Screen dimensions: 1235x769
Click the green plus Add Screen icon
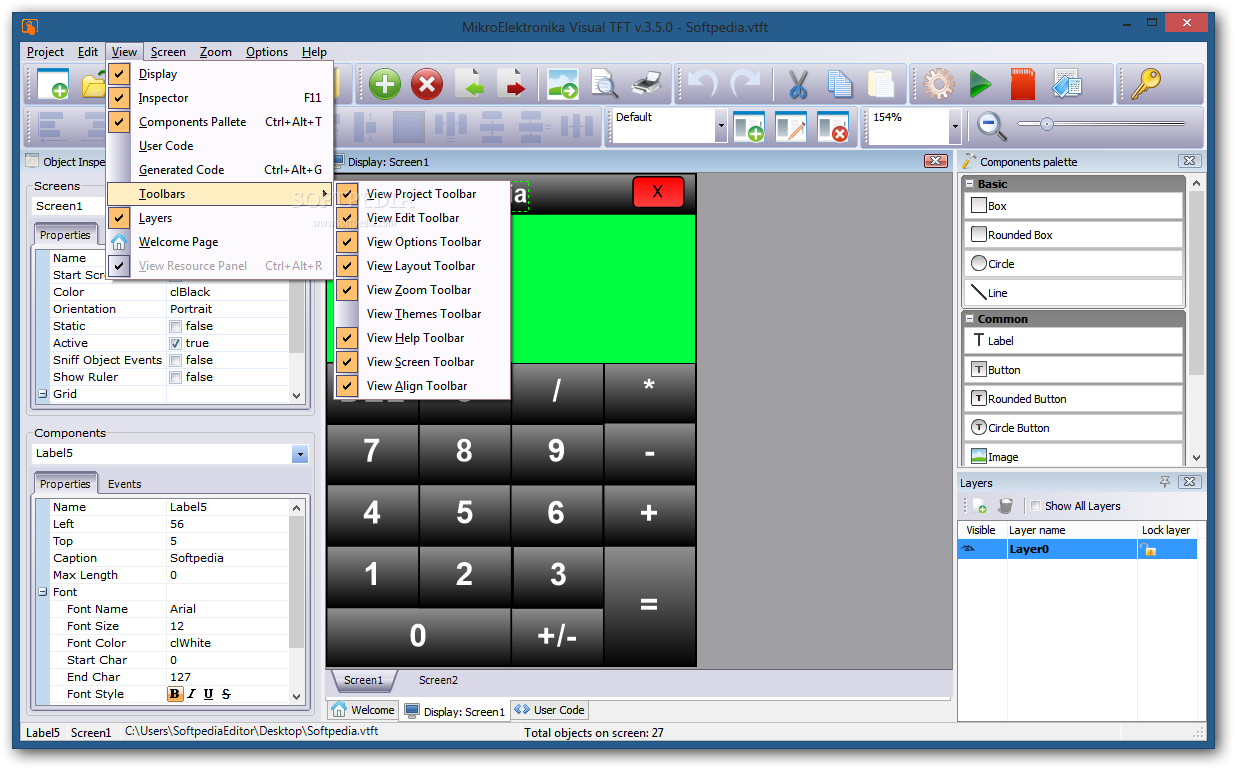coord(385,84)
